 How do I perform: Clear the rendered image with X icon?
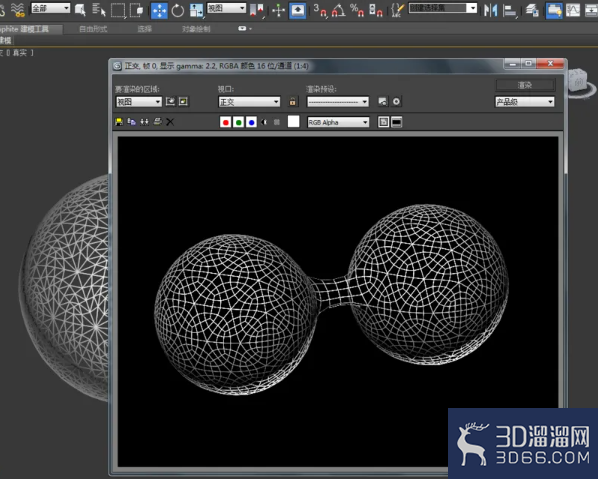click(170, 122)
